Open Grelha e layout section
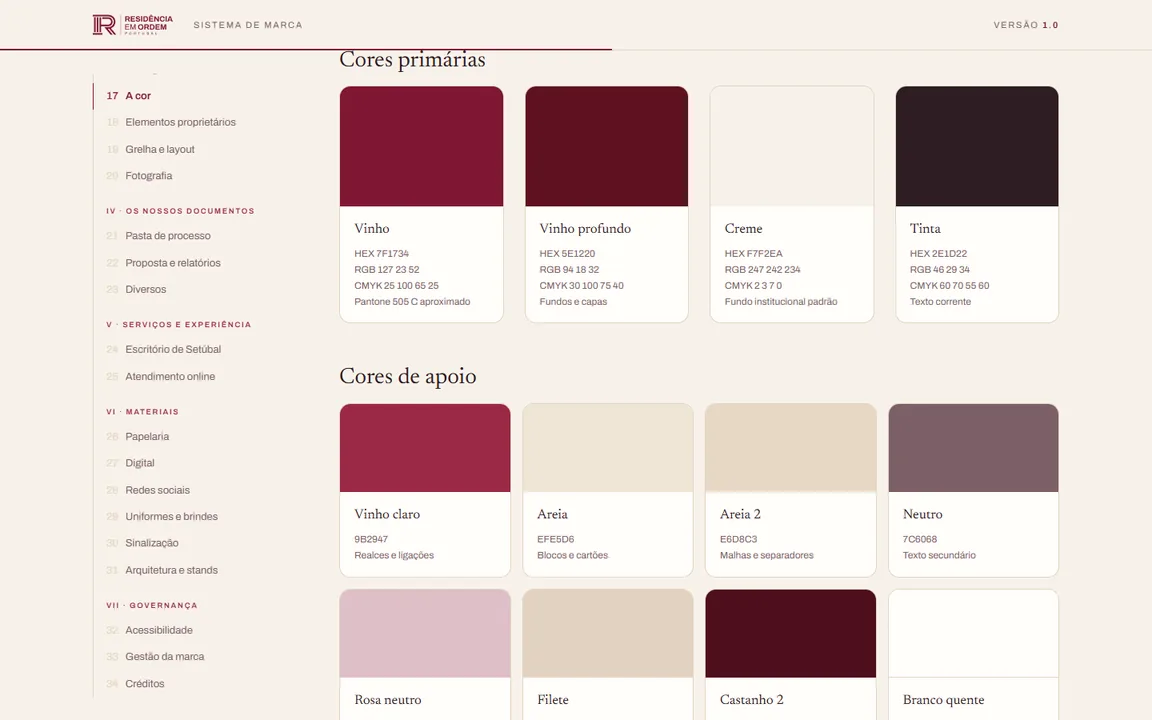Image resolution: width=1152 pixels, height=720 pixels. pos(159,149)
